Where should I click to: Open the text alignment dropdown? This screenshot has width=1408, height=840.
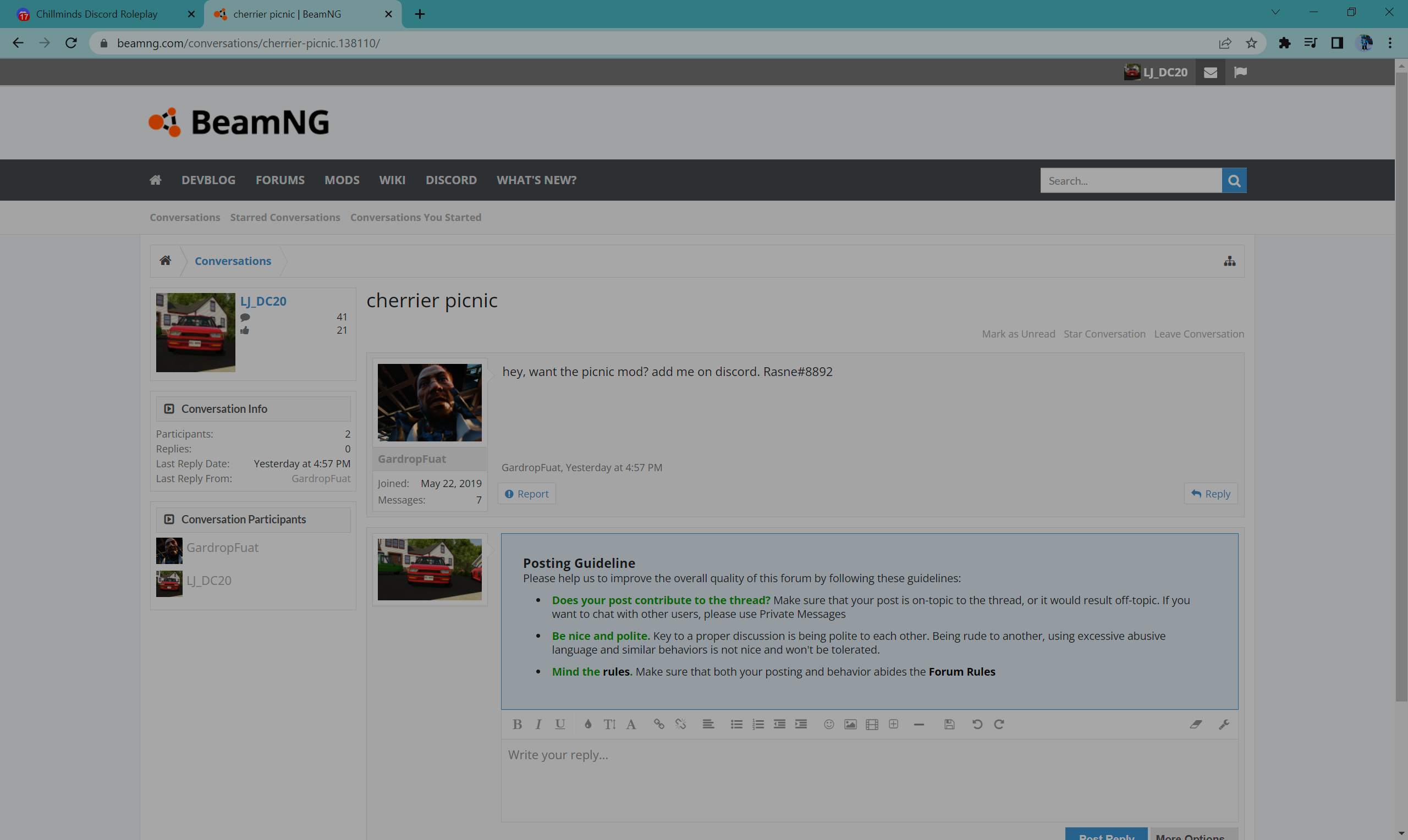pos(708,724)
